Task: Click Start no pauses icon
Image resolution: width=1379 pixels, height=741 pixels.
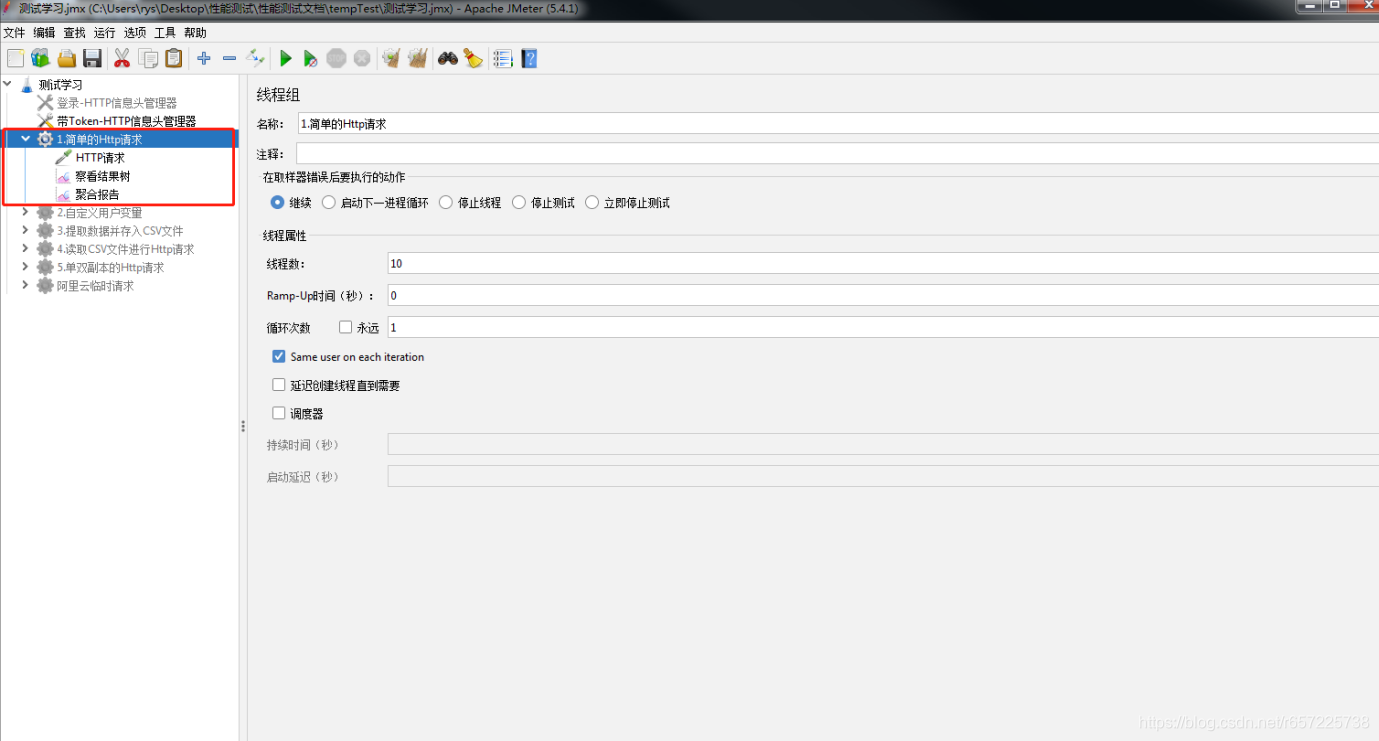Action: [311, 59]
